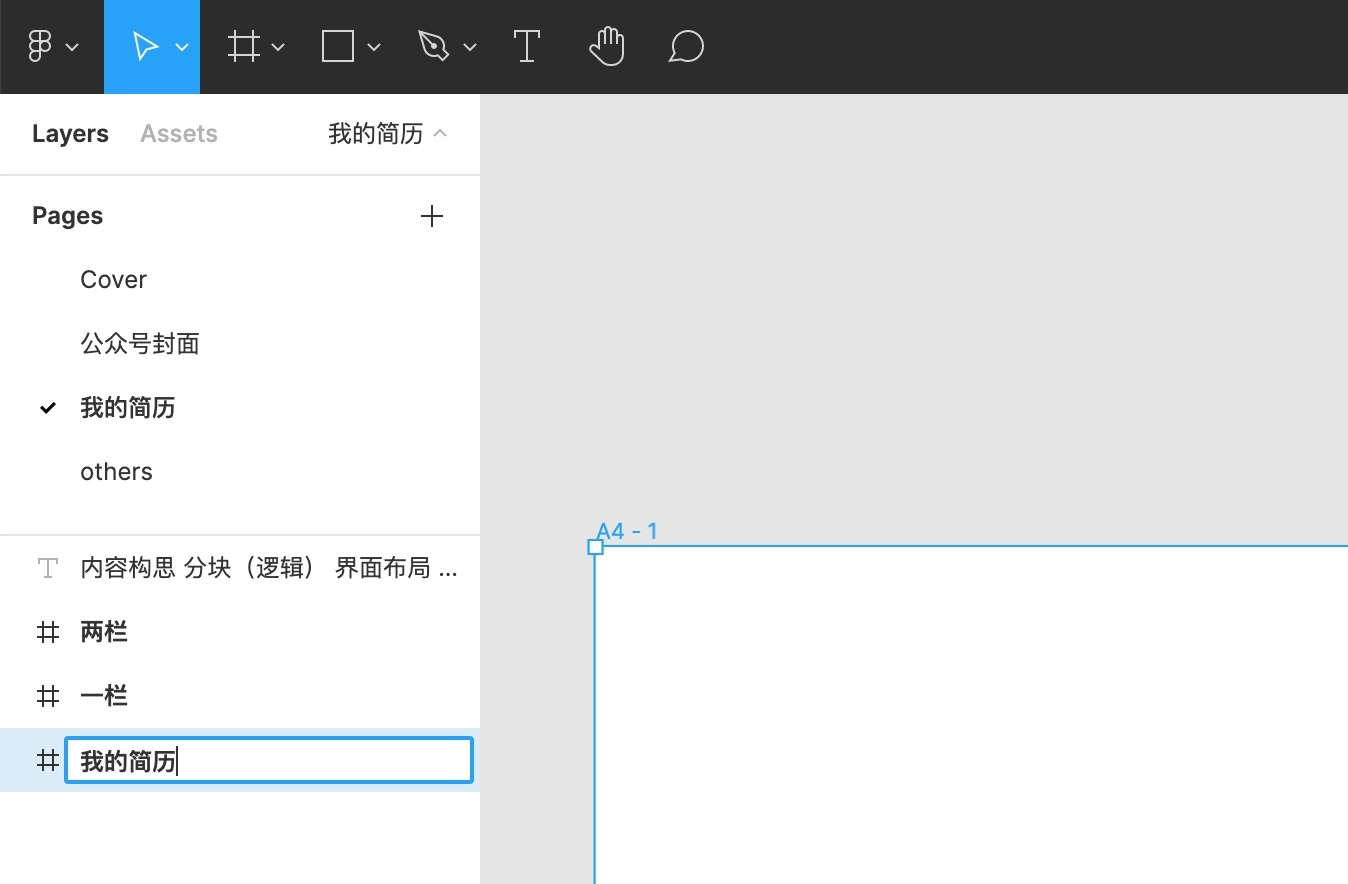The width and height of the screenshot is (1348, 884).
Task: Select the frame layer 两栏
Action: click(104, 631)
